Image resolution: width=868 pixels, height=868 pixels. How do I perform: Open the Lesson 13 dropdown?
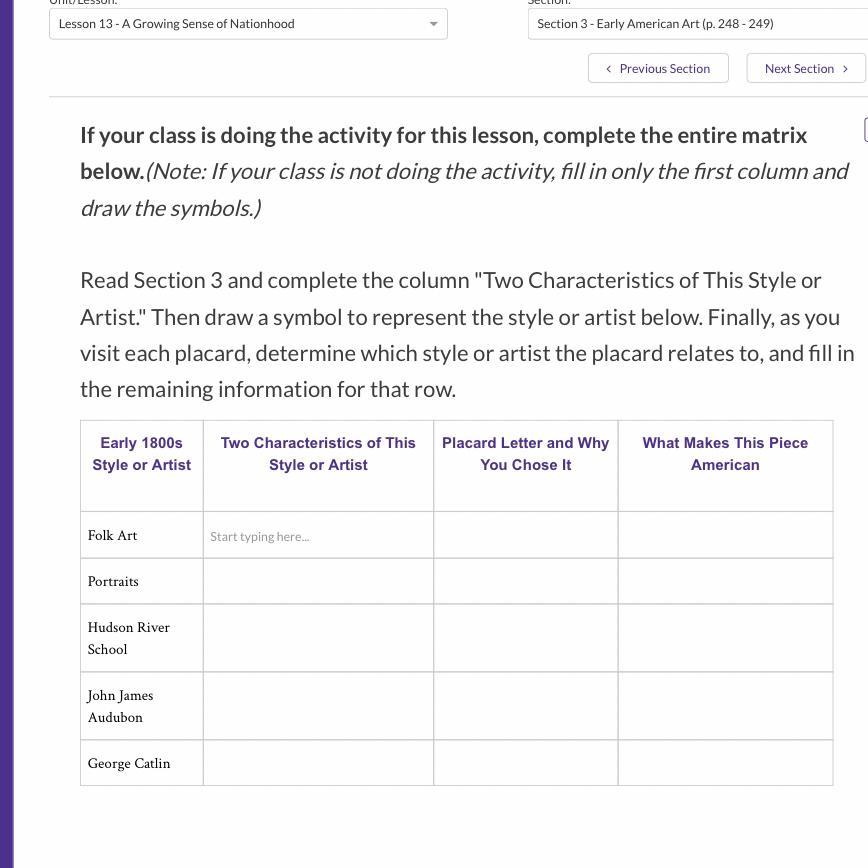click(x=248, y=24)
